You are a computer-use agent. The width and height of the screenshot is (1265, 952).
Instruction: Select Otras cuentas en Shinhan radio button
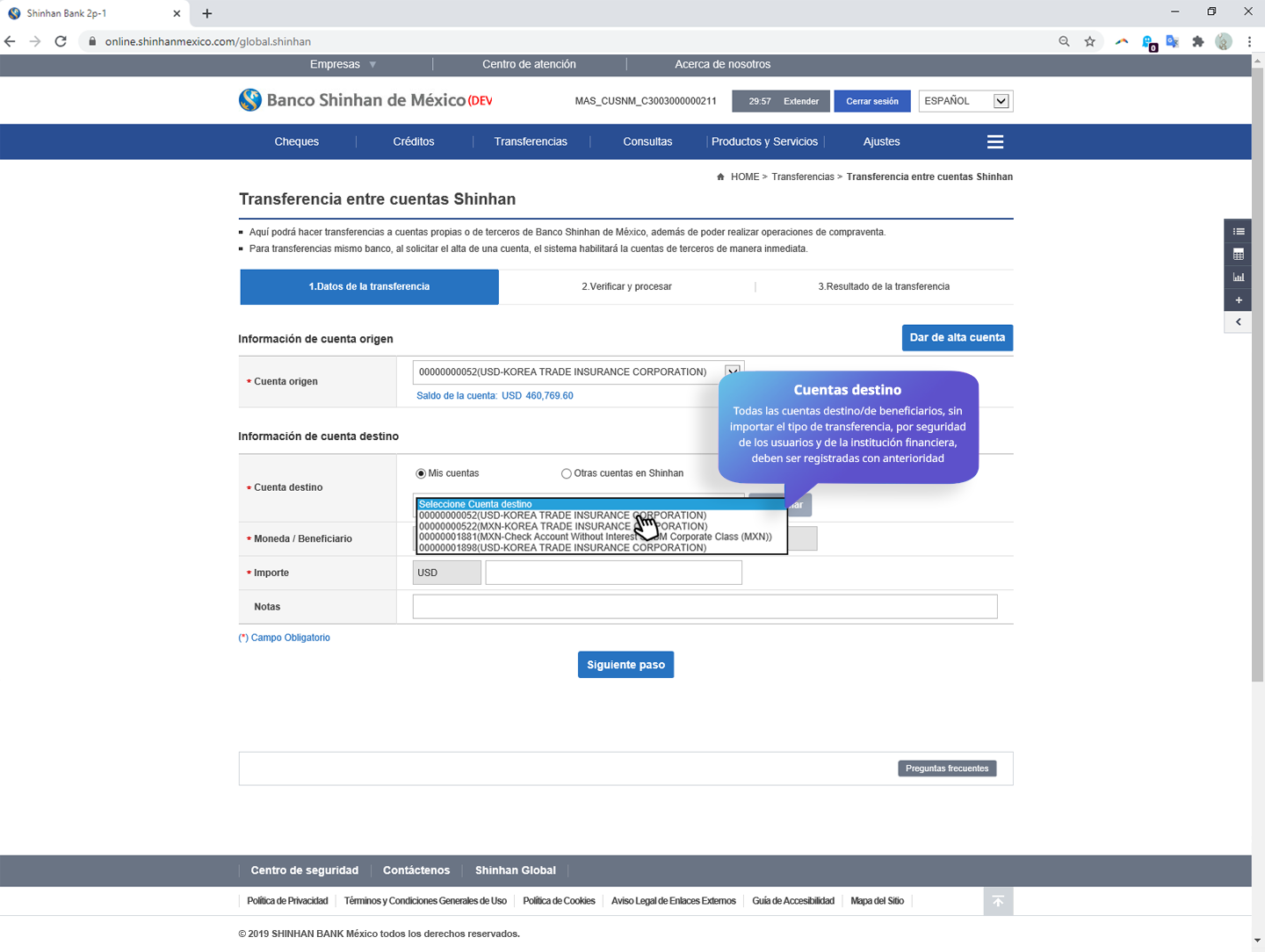coord(567,473)
